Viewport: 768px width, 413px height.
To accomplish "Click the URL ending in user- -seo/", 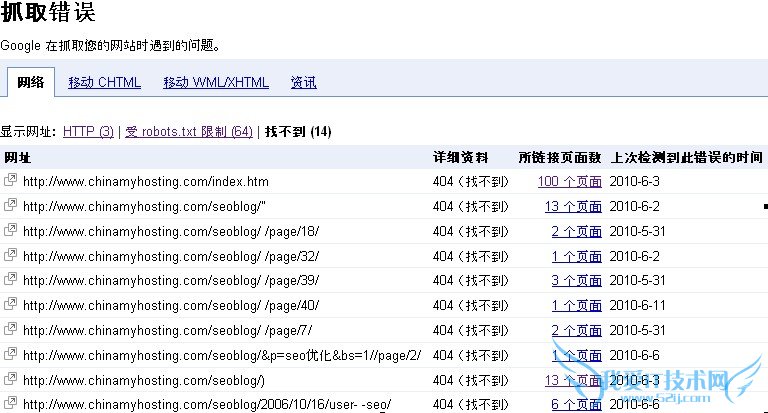I will [207, 405].
